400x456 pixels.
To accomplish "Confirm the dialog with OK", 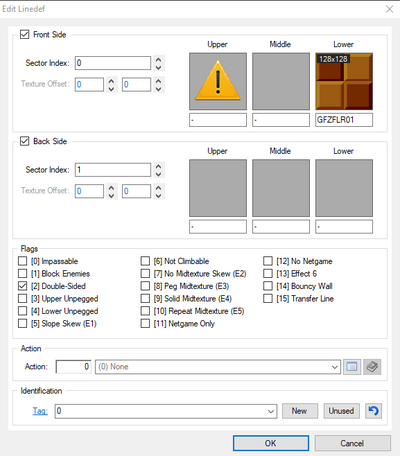I will 271,443.
